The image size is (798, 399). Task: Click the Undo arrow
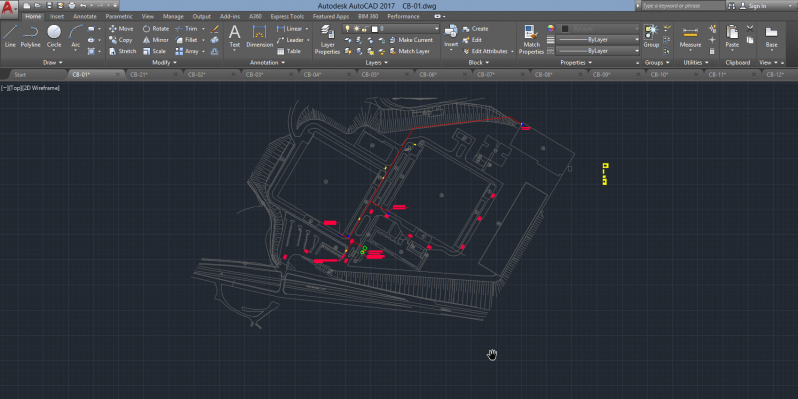pos(83,6)
